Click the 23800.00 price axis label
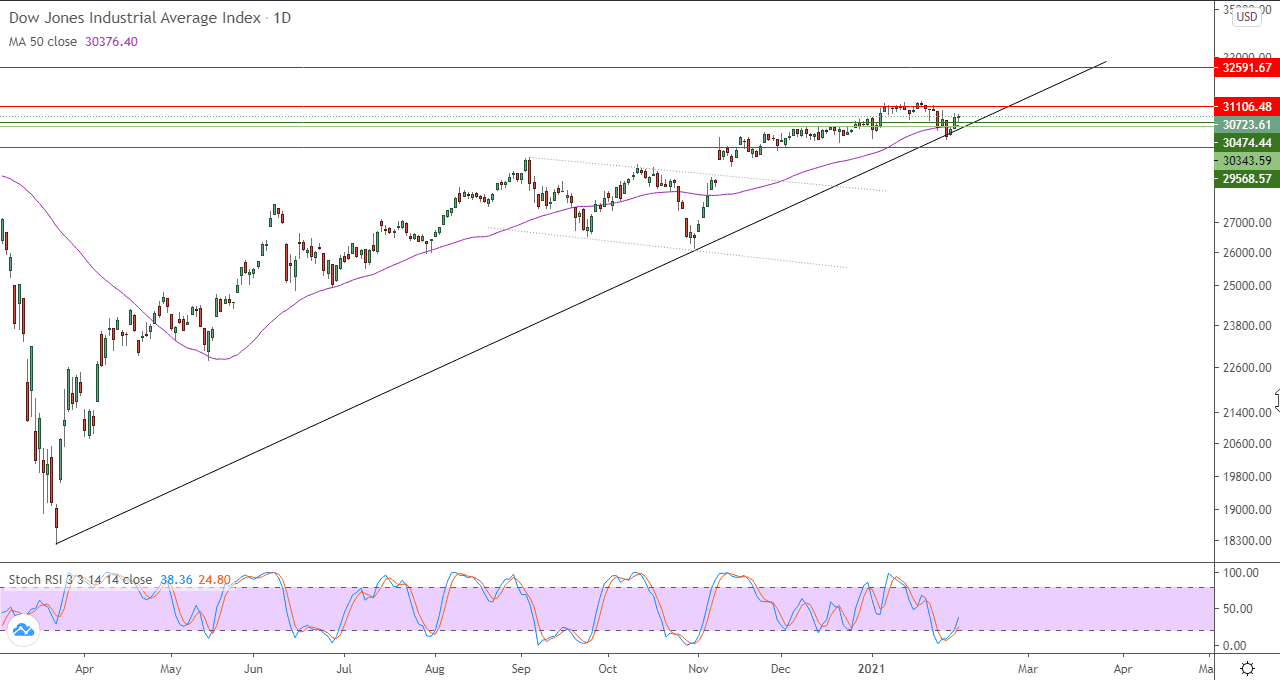The image size is (1280, 680). (1246, 326)
